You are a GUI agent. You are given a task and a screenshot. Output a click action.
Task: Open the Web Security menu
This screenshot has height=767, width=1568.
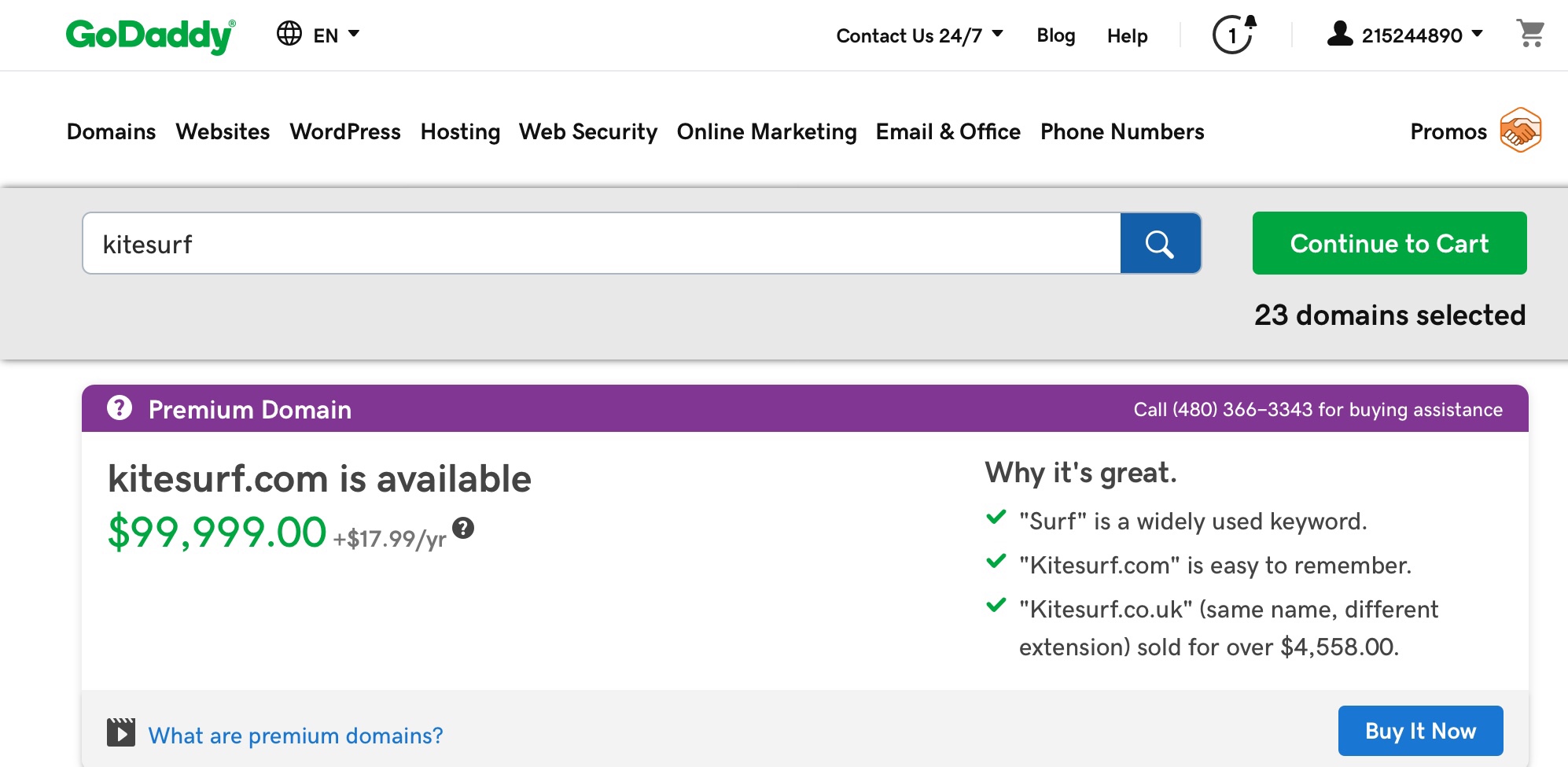[x=588, y=131]
